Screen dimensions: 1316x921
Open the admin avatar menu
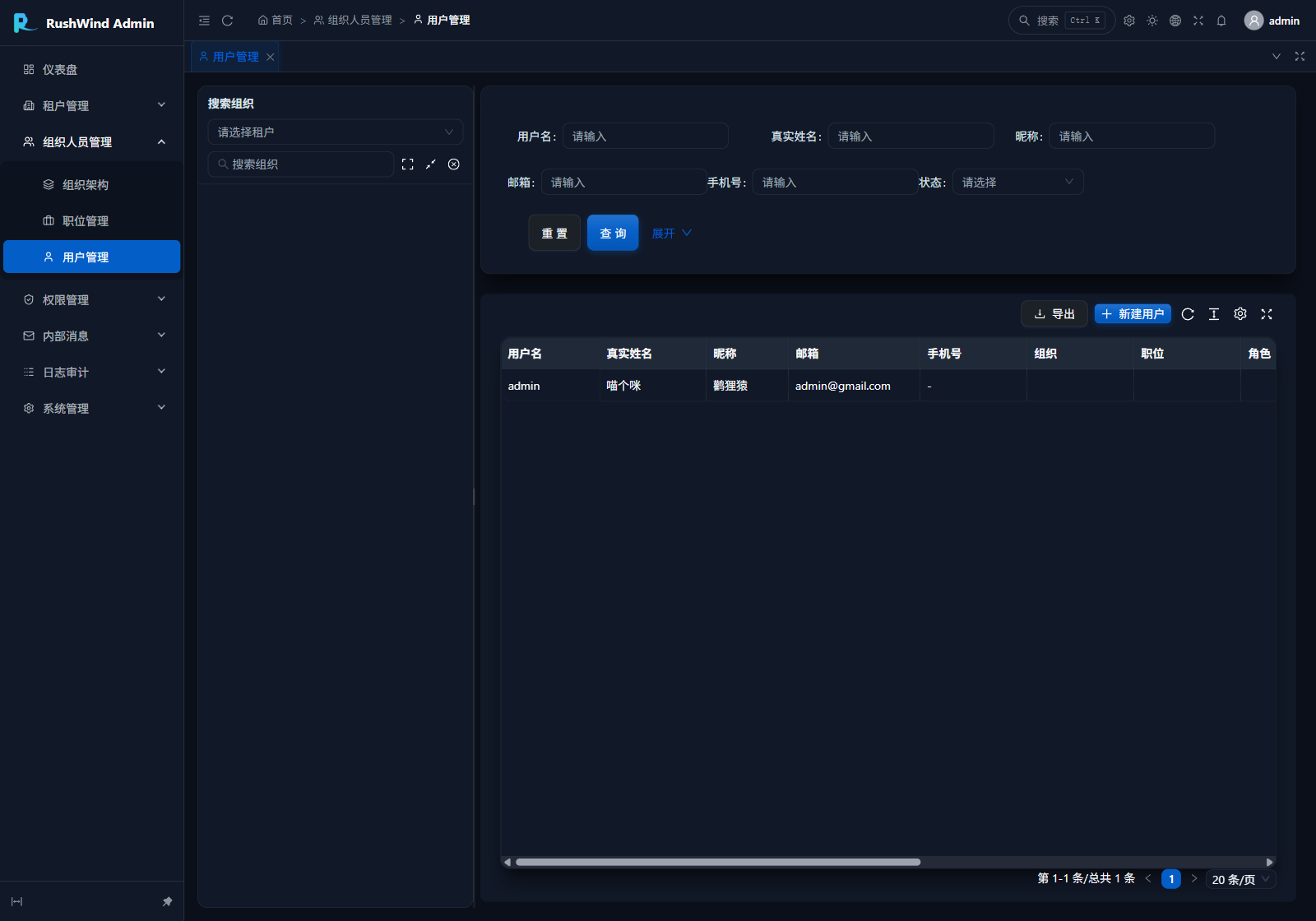pos(1272,21)
